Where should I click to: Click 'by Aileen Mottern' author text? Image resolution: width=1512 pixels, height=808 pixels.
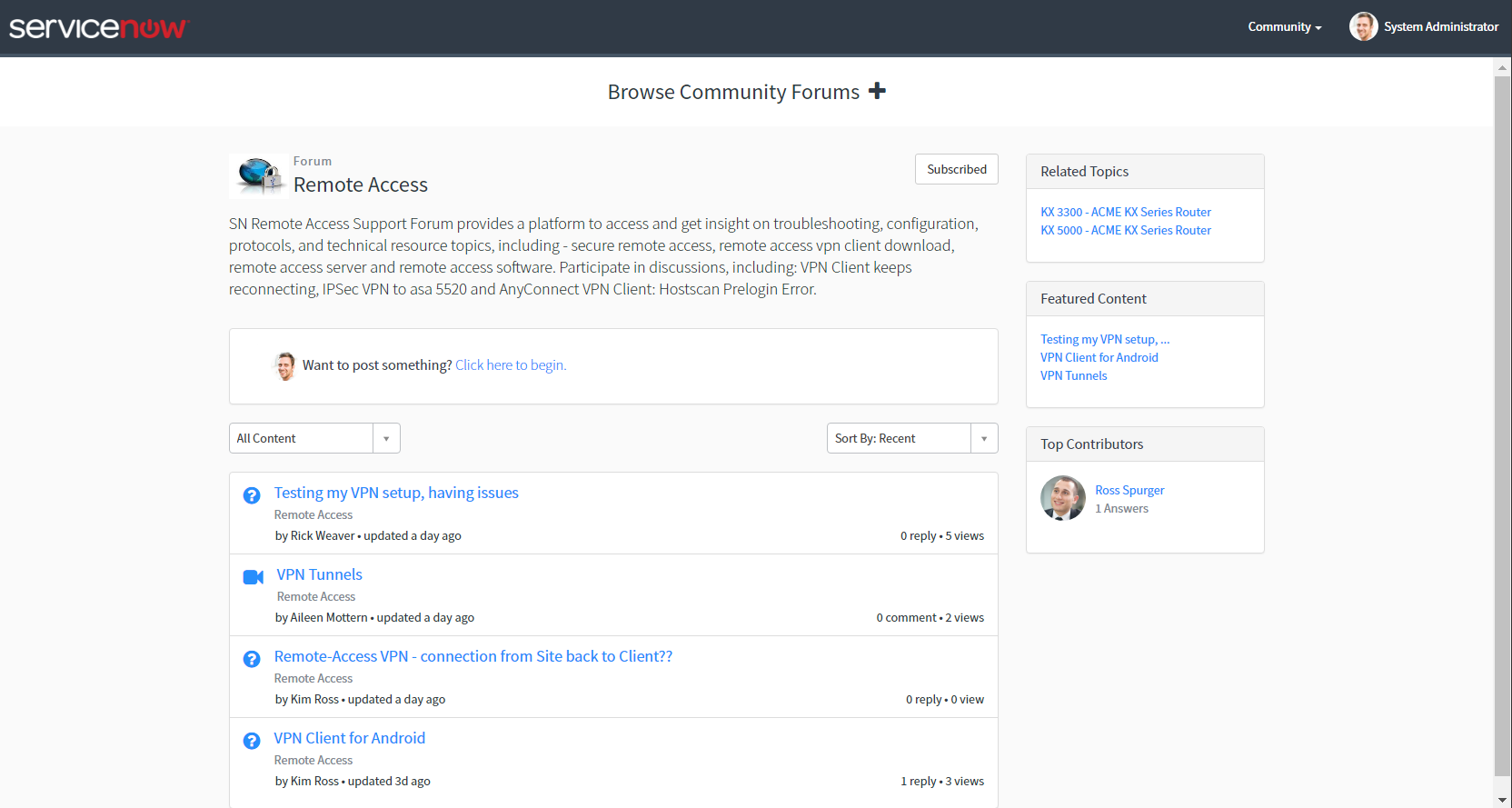pyautogui.click(x=322, y=617)
